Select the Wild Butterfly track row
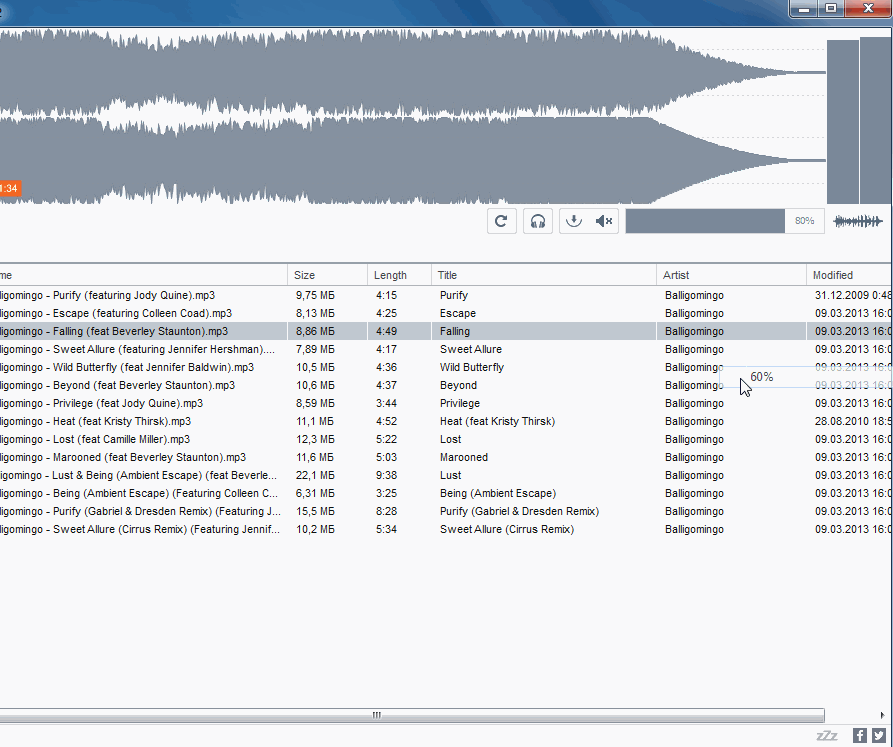 pyautogui.click(x=472, y=367)
